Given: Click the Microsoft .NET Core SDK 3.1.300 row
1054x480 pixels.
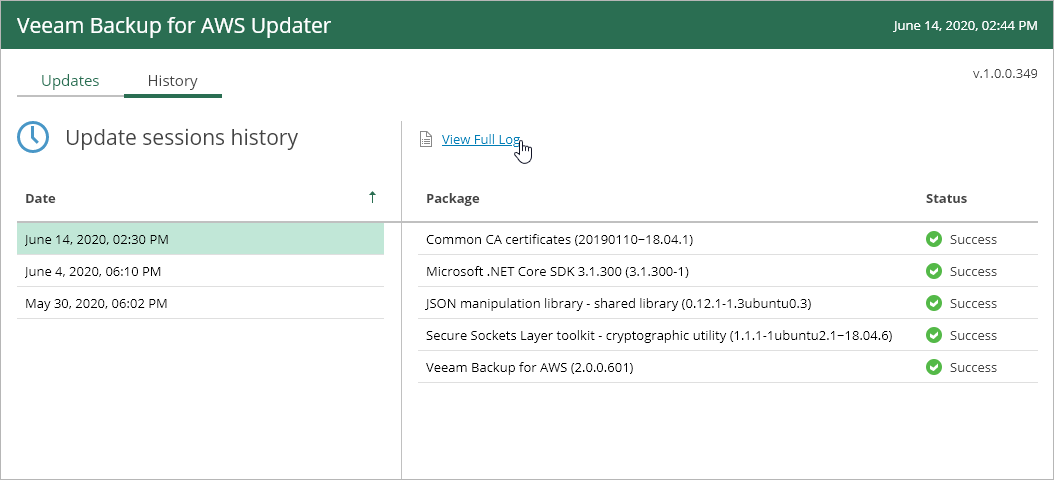Looking at the screenshot, I should point(728,272).
